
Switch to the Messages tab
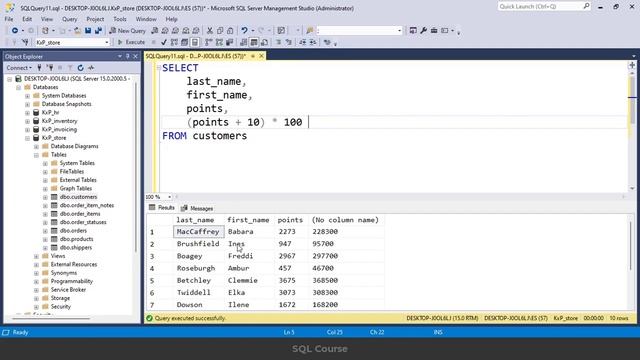pyautogui.click(x=197, y=208)
